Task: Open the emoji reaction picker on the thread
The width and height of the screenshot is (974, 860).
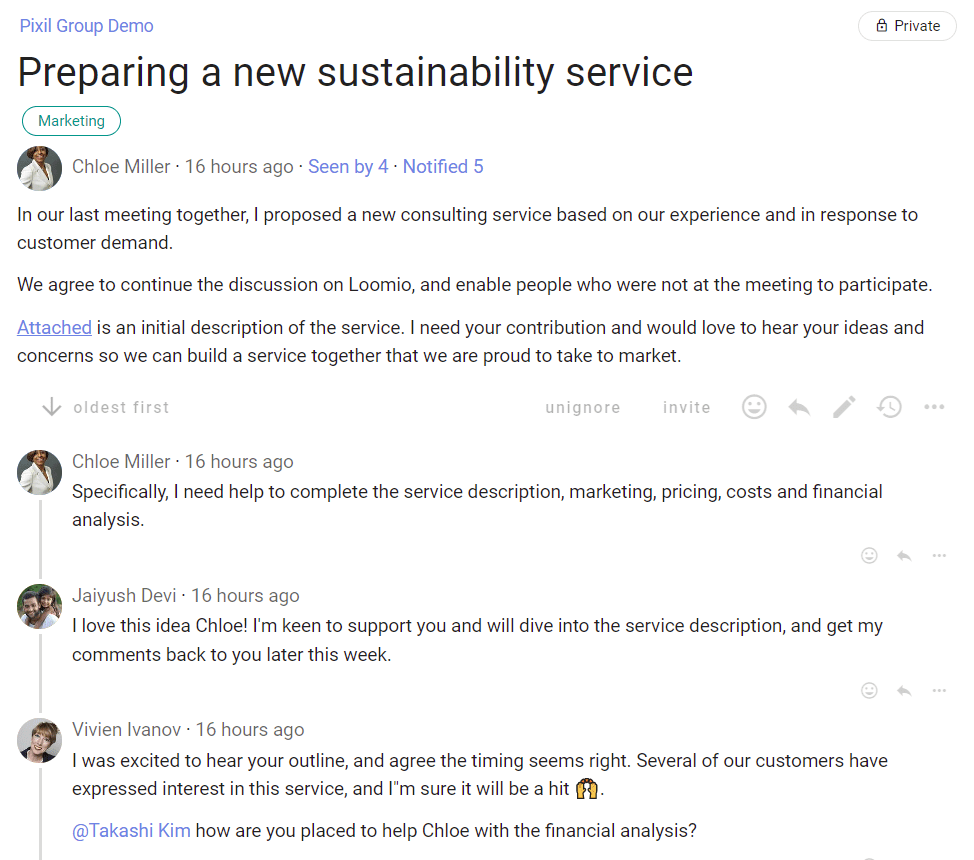Action: [754, 407]
